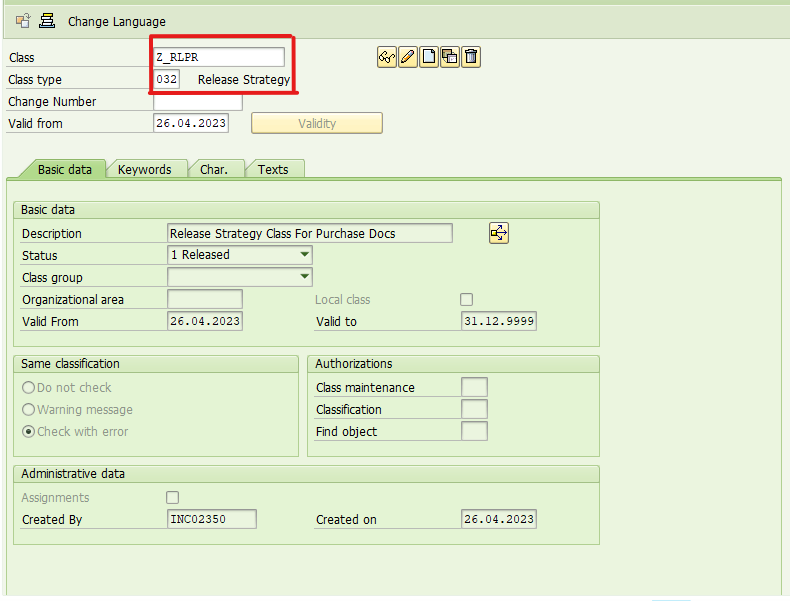
Task: Click the Created By field INC02350
Action: click(212, 519)
